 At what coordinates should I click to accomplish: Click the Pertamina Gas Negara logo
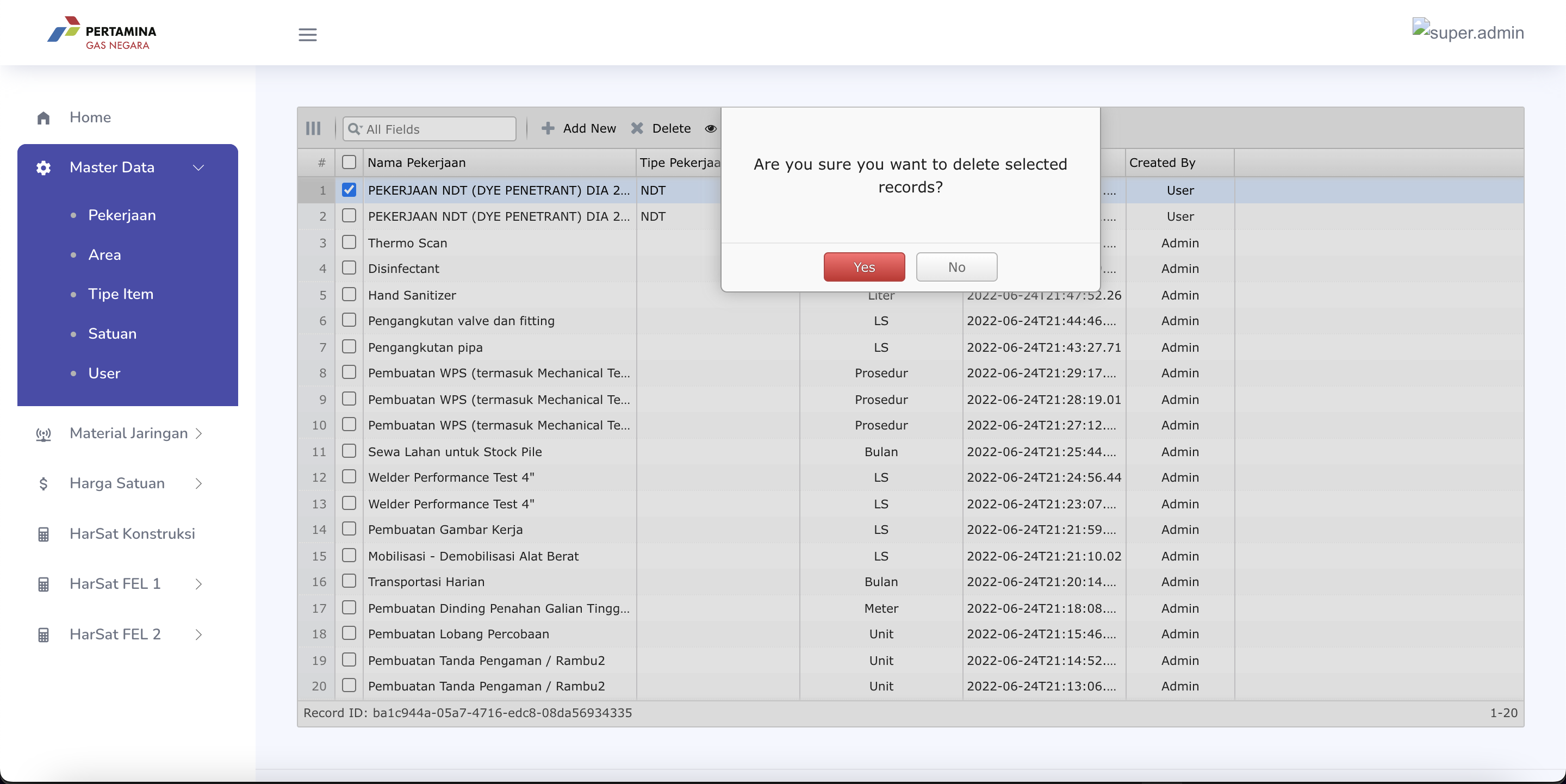click(102, 33)
